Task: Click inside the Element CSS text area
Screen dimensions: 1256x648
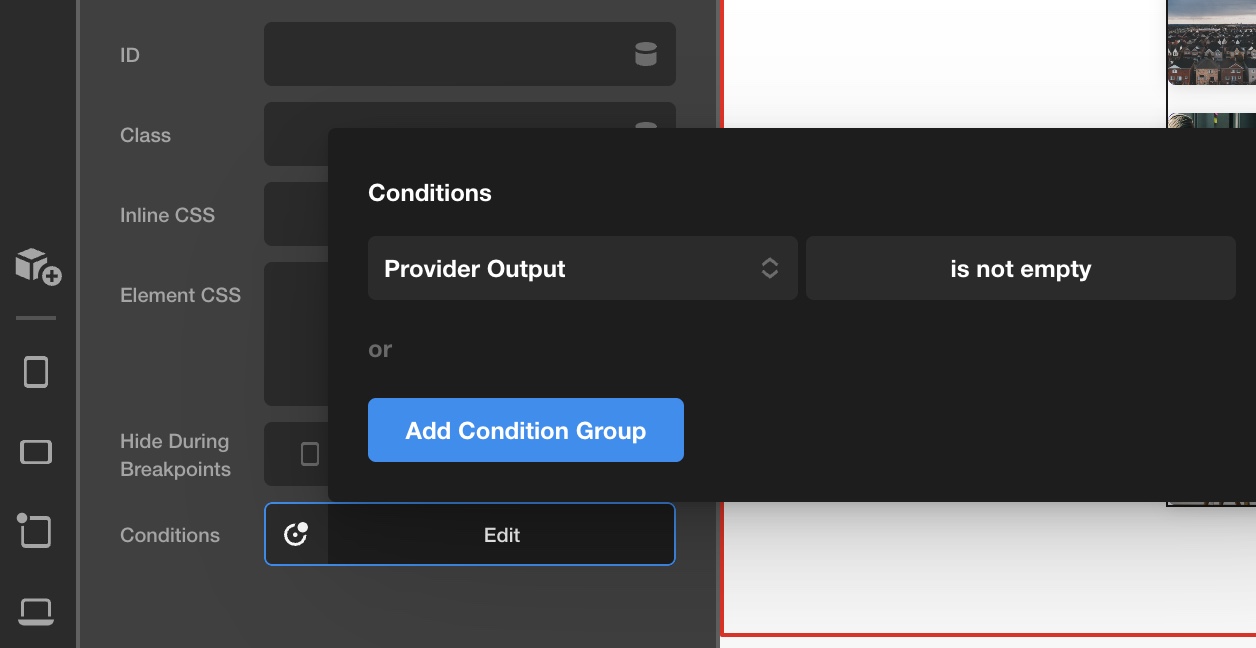Action: [295, 333]
